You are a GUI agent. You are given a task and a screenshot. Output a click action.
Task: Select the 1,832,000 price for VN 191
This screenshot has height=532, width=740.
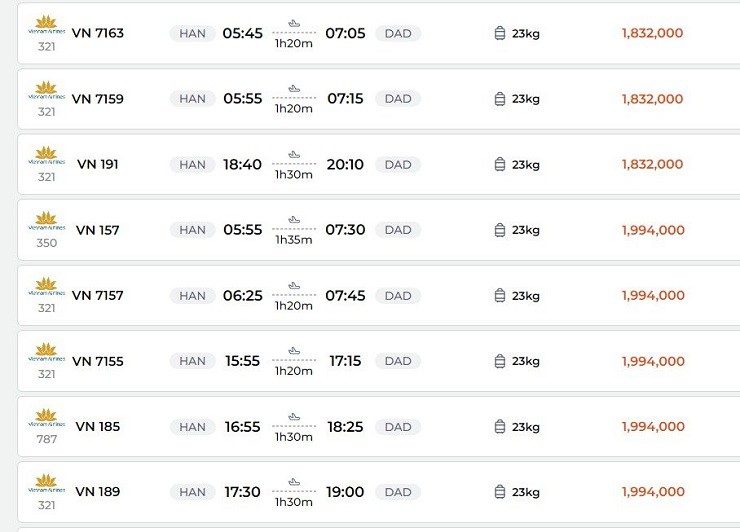tap(652, 164)
